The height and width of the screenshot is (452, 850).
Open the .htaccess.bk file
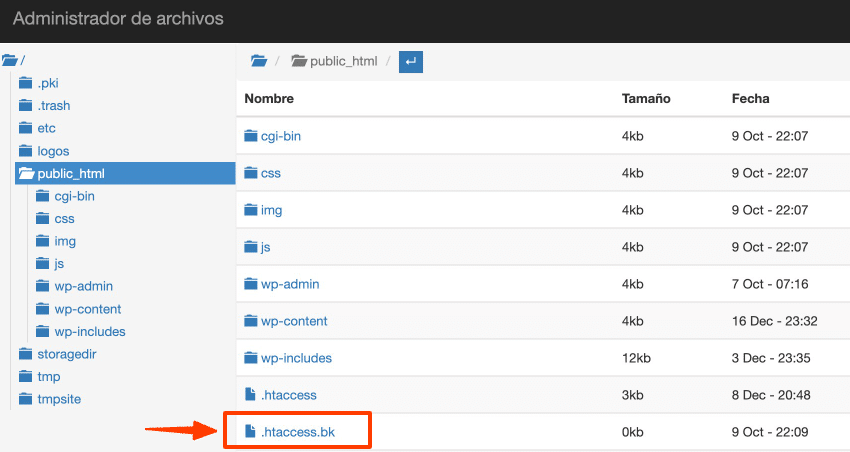pos(299,432)
